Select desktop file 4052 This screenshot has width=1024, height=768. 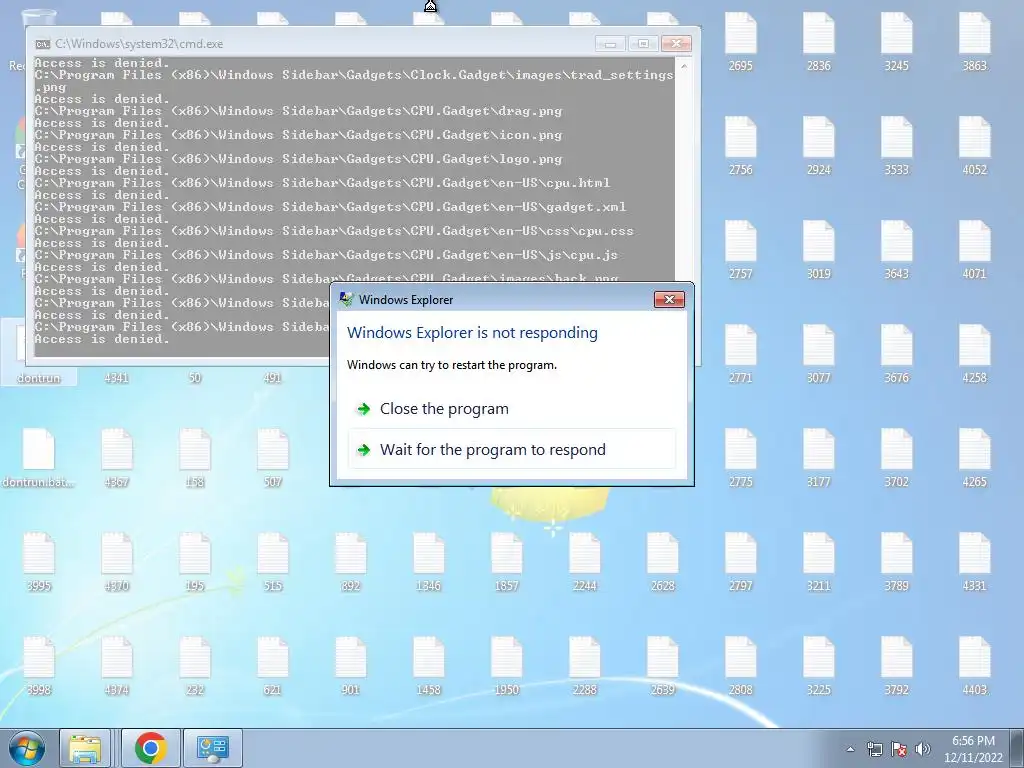(x=974, y=146)
